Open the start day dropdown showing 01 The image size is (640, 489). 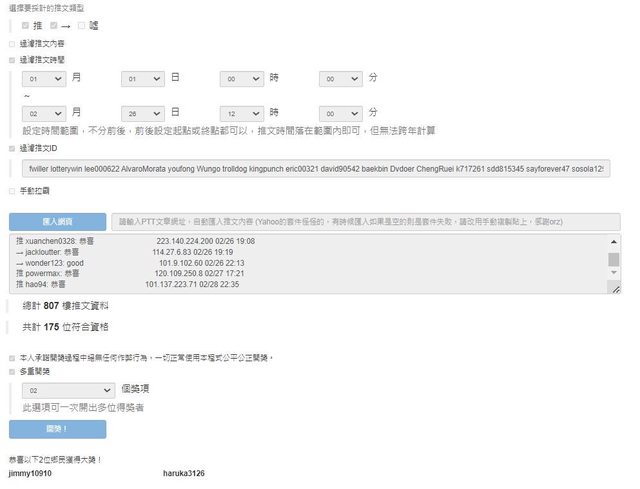click(x=143, y=78)
